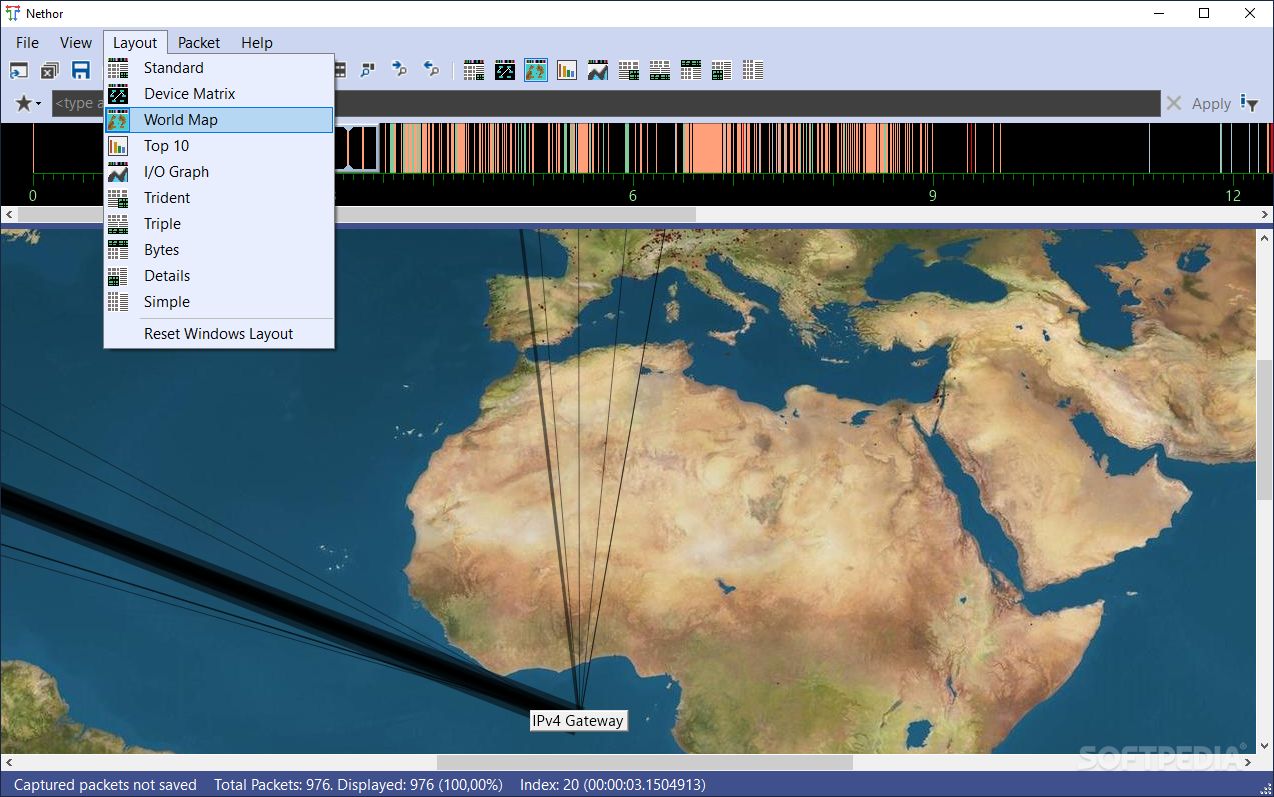Viewport: 1274px width, 797px height.
Task: Choose Standard in the Layout menu
Action: coord(219,68)
